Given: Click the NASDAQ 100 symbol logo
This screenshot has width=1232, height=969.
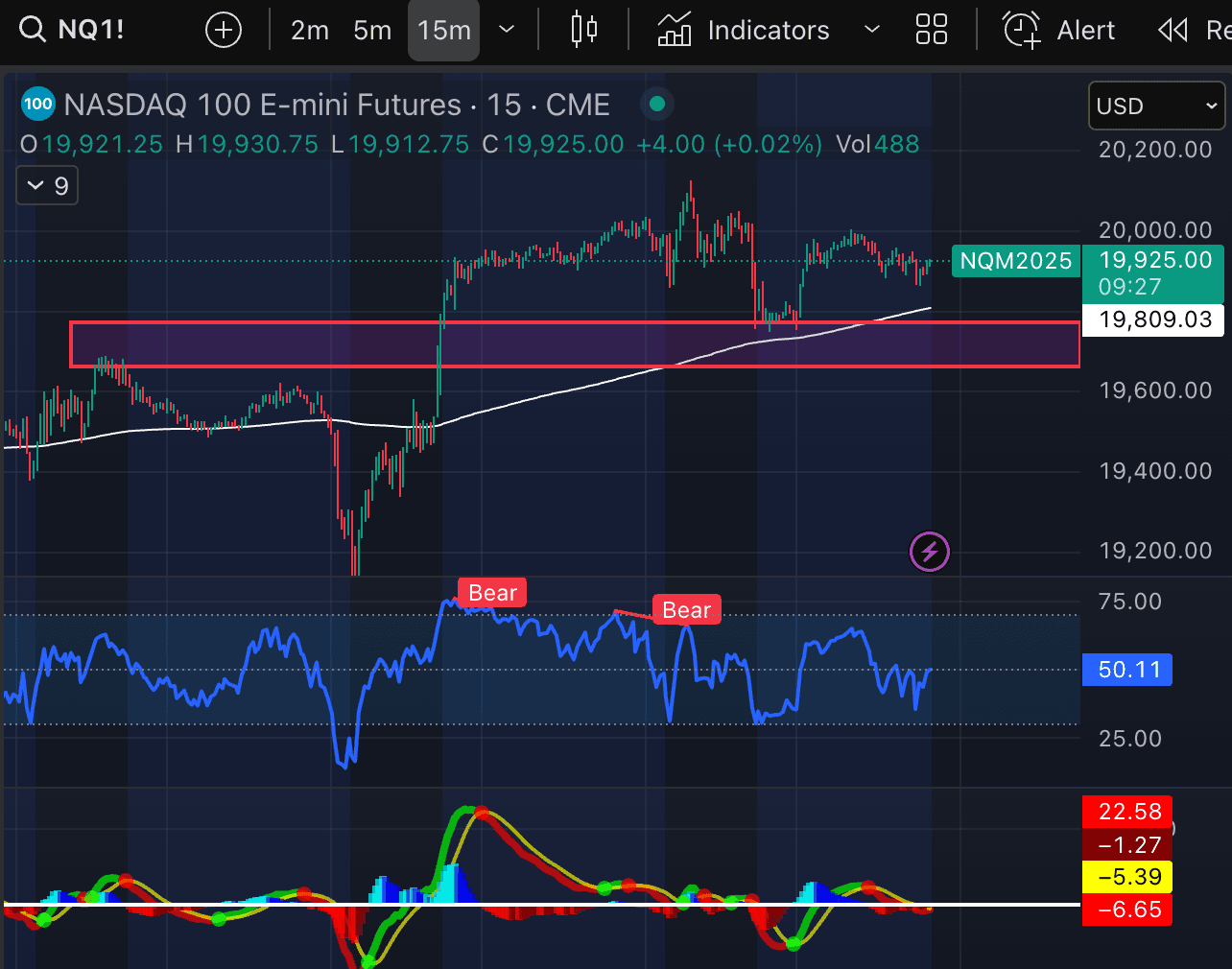Looking at the screenshot, I should point(37,105).
